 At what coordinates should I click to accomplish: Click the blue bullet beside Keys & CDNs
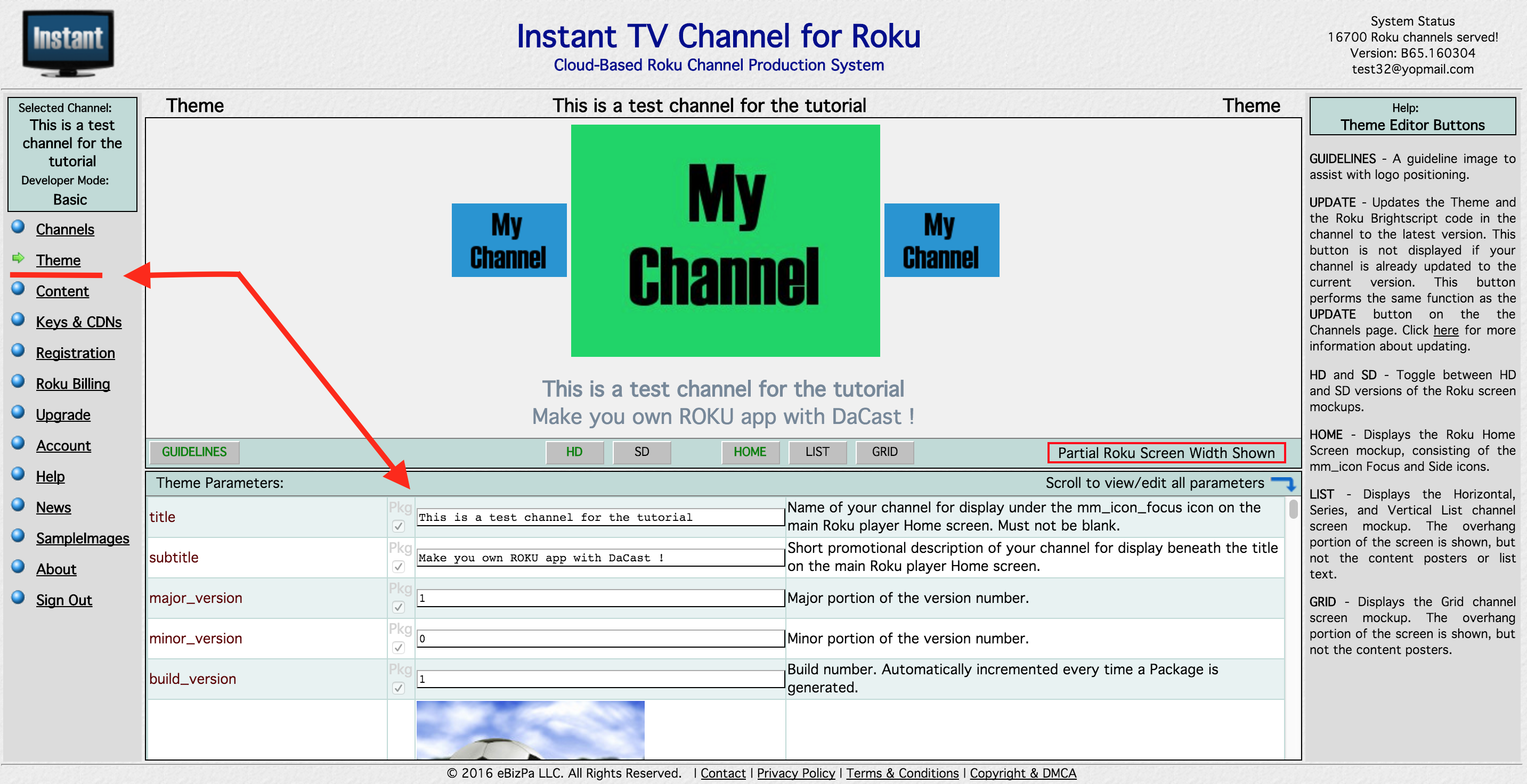coord(18,320)
